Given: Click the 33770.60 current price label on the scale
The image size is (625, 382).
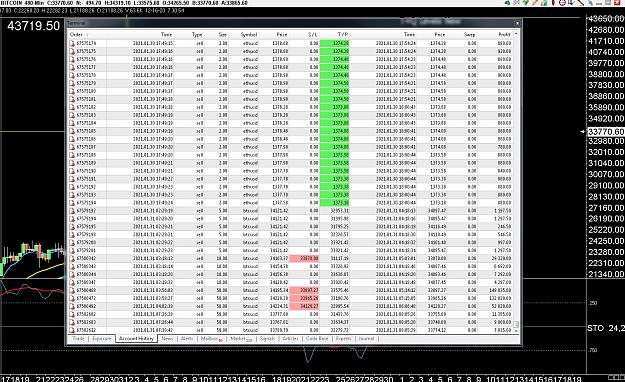Looking at the screenshot, I should coord(606,132).
